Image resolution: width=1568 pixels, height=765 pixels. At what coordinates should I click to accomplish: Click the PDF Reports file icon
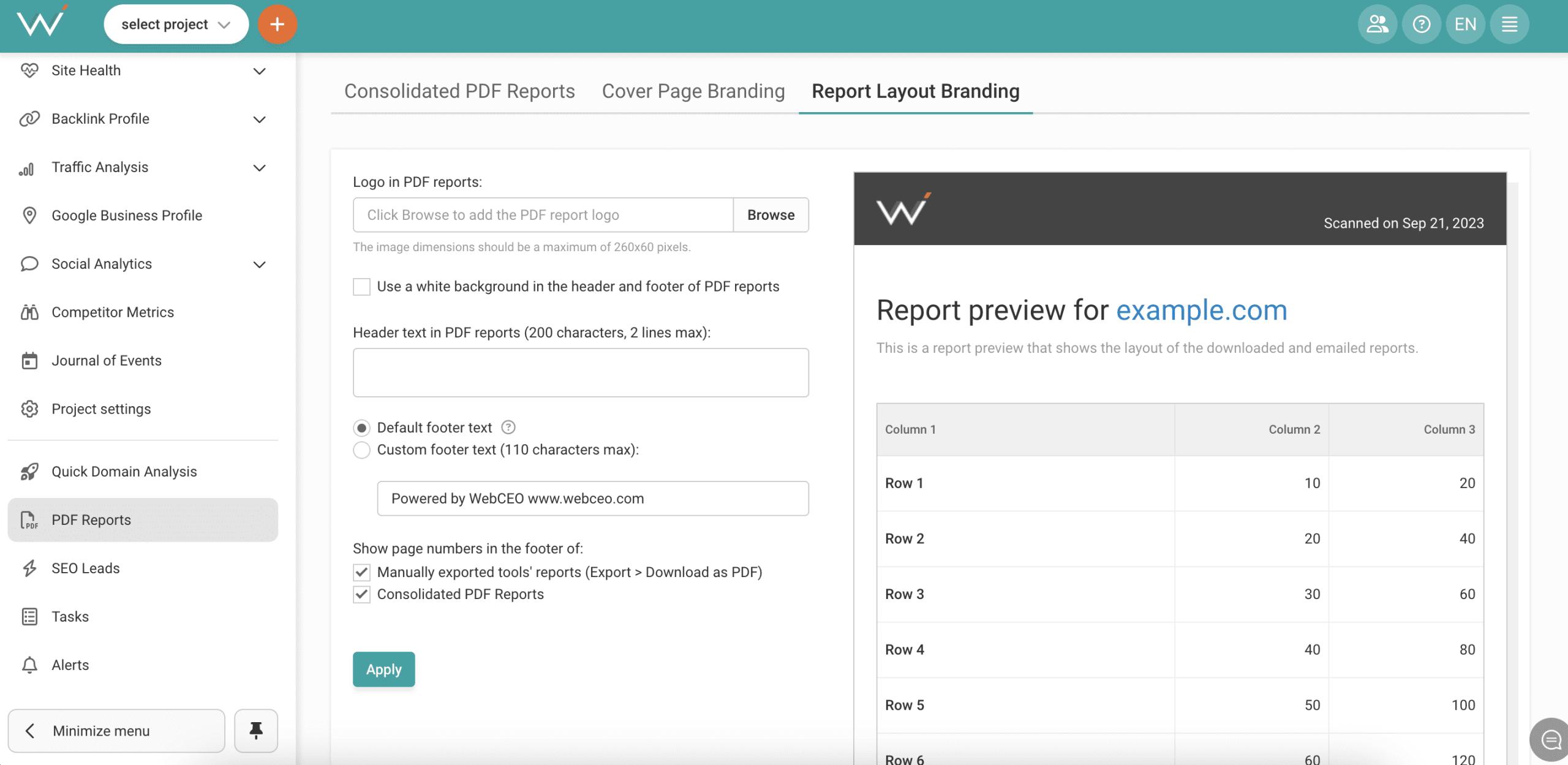[29, 520]
